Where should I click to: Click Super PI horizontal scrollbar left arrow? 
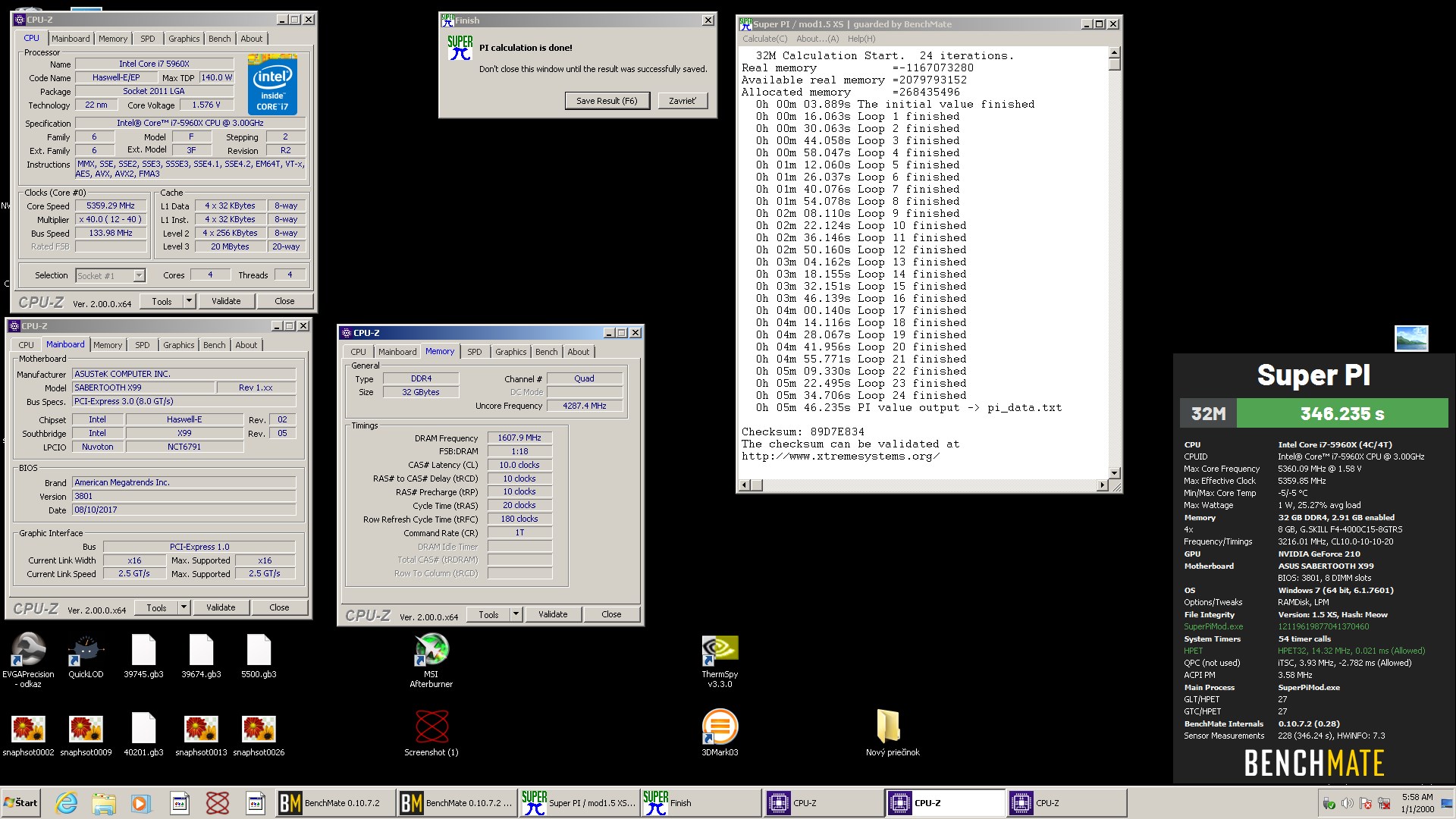pyautogui.click(x=745, y=485)
